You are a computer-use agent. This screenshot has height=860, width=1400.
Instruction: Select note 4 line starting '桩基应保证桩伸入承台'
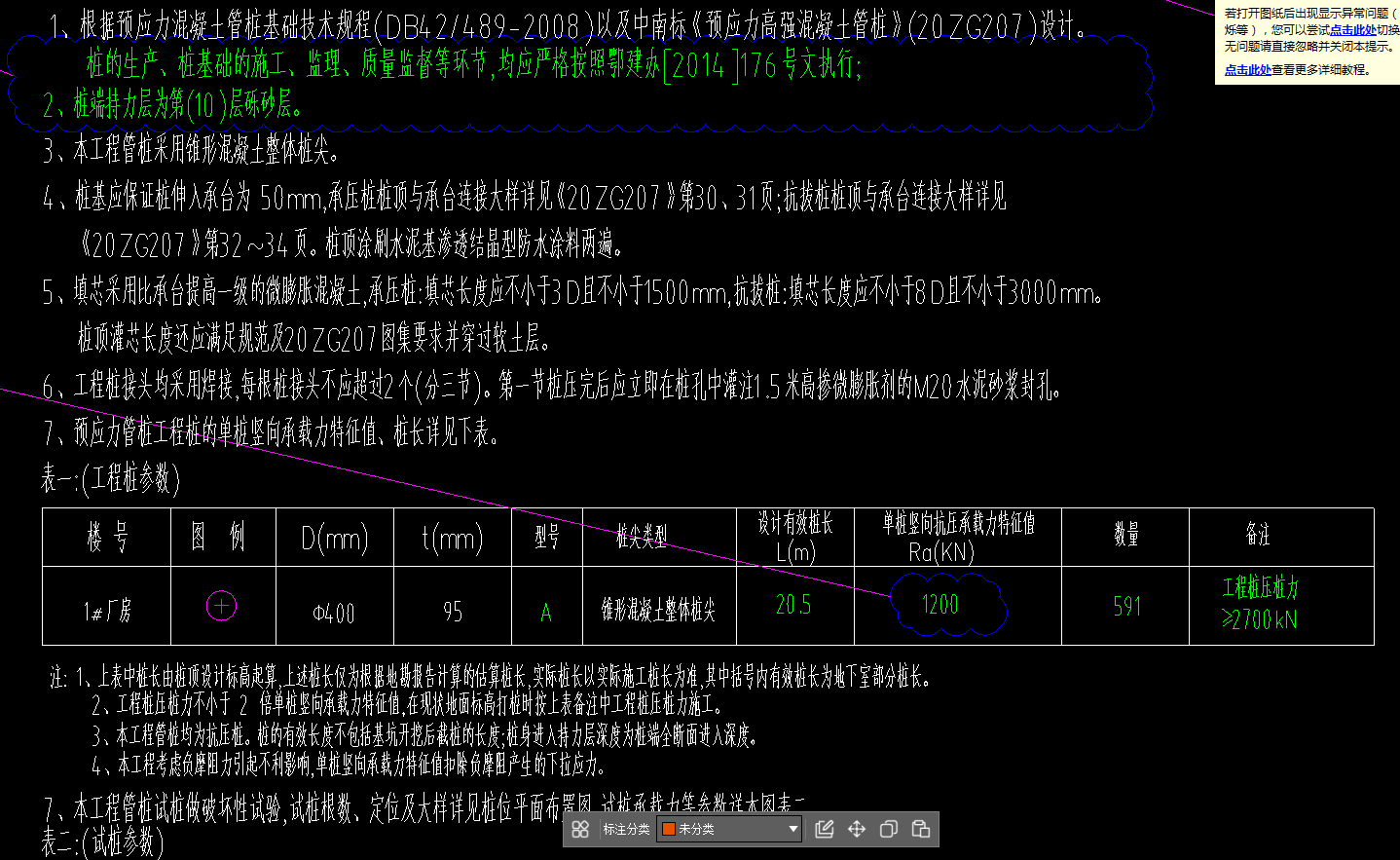(x=525, y=198)
